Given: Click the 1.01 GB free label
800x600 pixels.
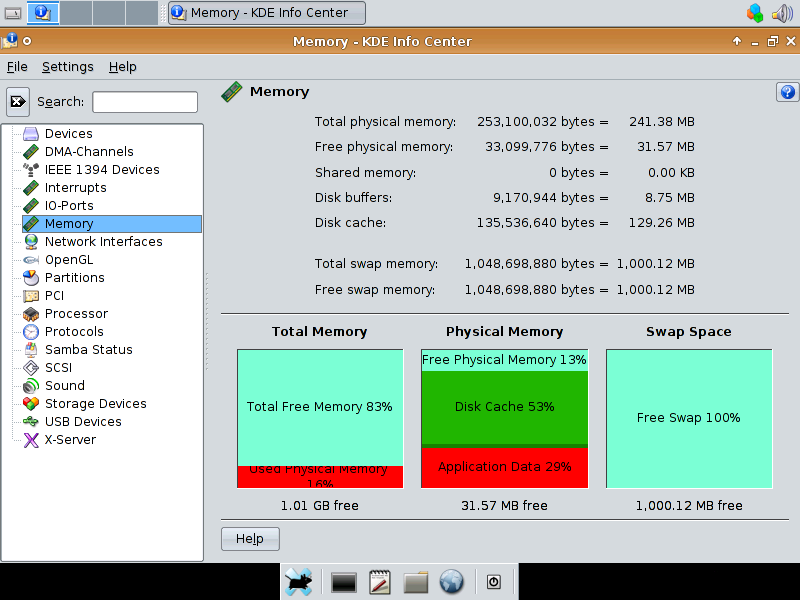Looking at the screenshot, I should 320,506.
